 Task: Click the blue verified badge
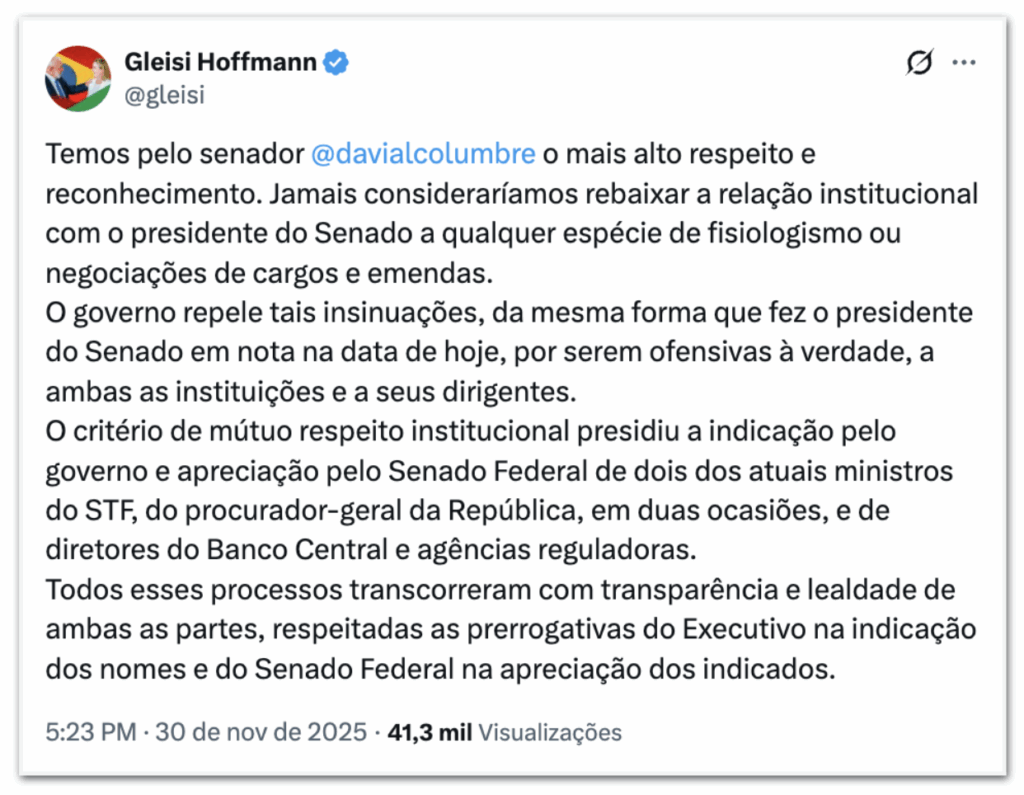[336, 63]
